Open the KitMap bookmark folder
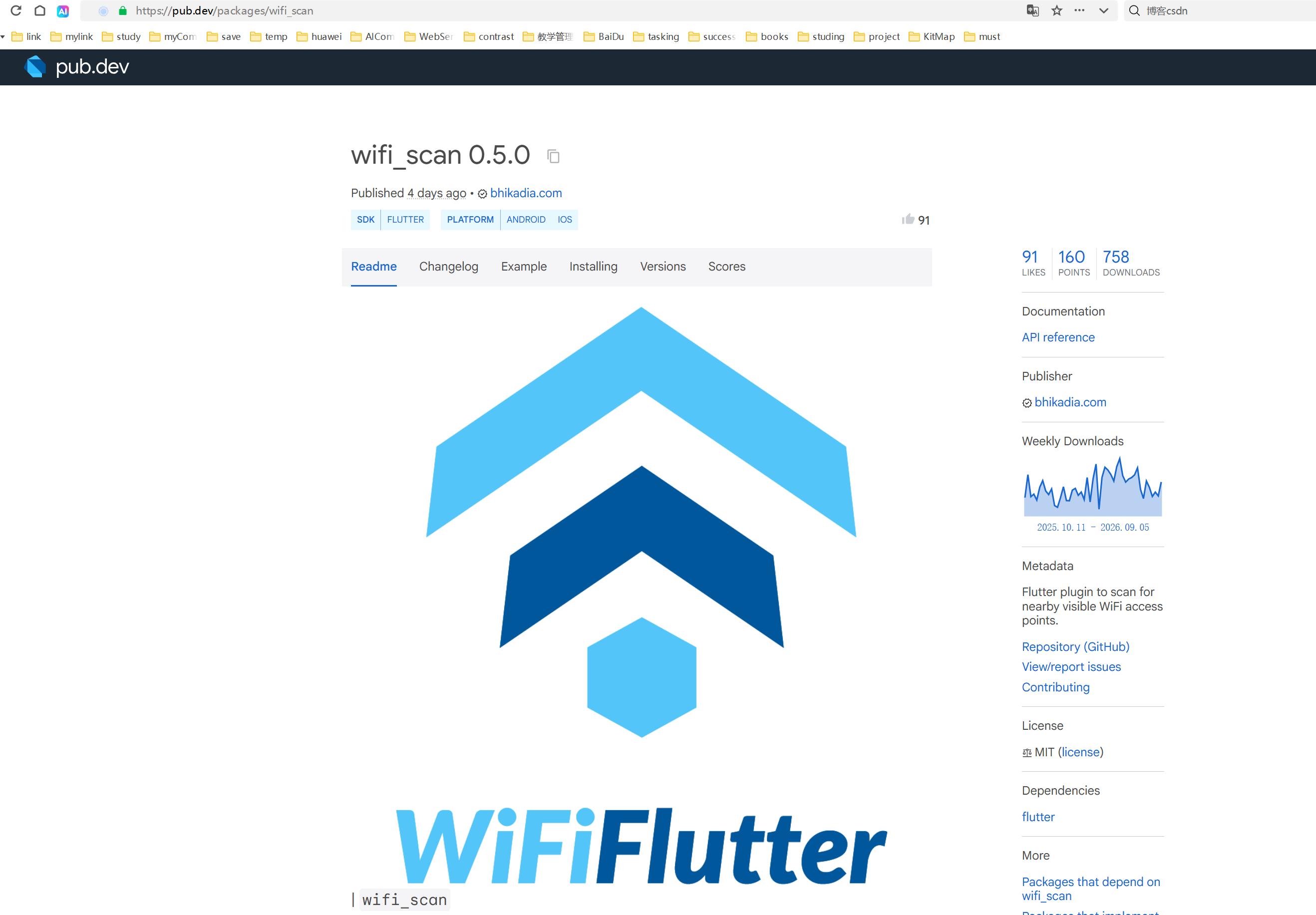The height and width of the screenshot is (915, 1316). click(932, 36)
